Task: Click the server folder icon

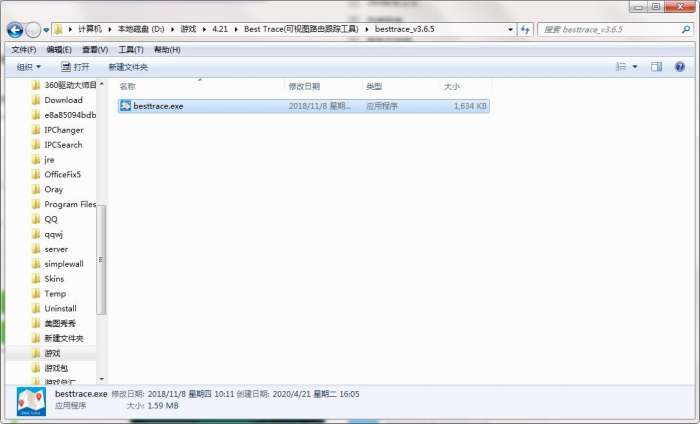Action: point(36,249)
